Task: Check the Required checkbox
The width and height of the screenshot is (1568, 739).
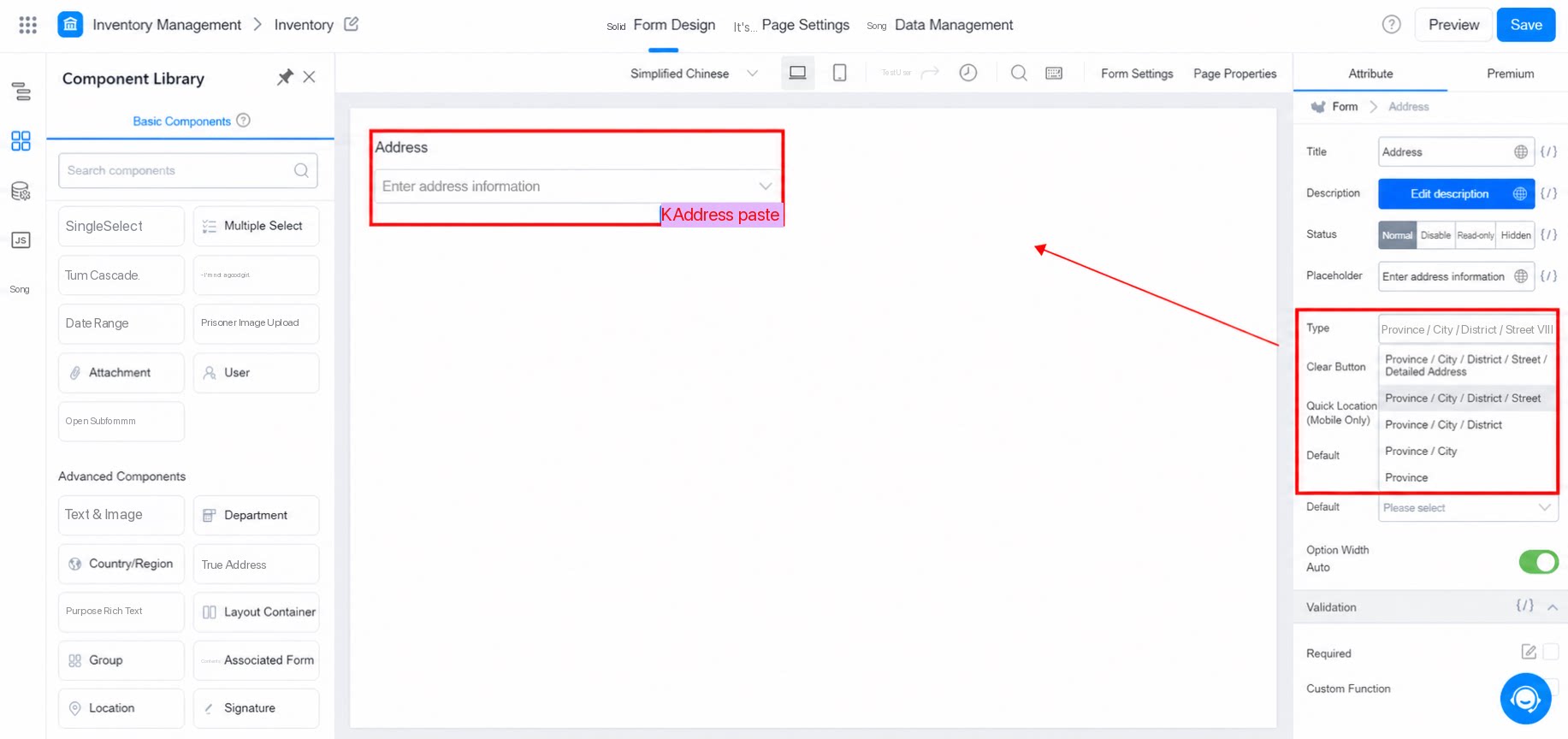Action: click(x=1550, y=653)
